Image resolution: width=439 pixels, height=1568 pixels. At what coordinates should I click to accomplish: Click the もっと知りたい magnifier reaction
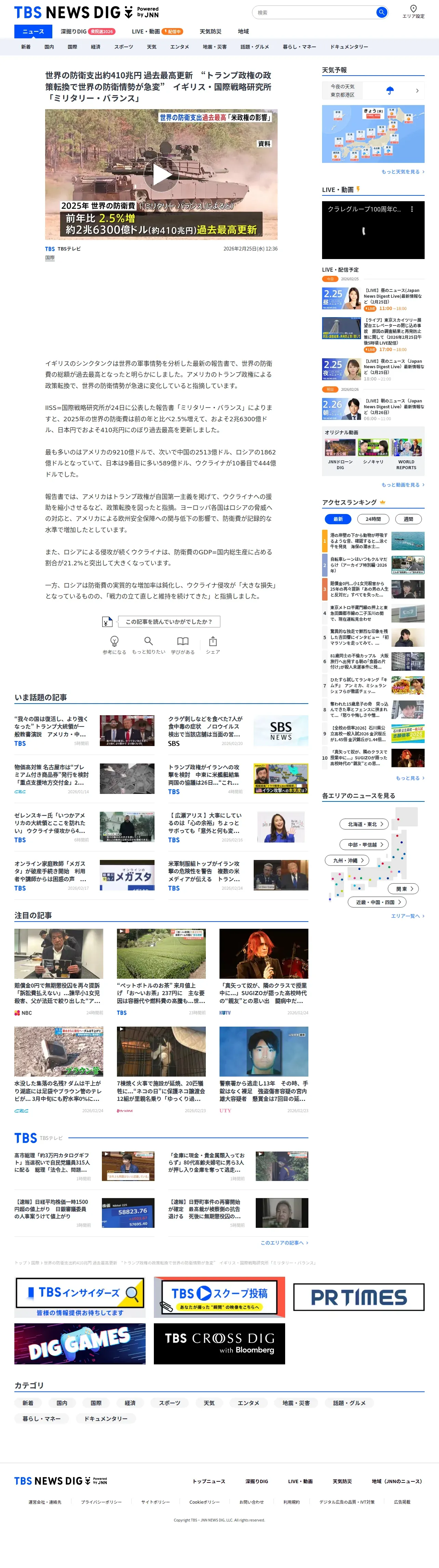click(148, 645)
